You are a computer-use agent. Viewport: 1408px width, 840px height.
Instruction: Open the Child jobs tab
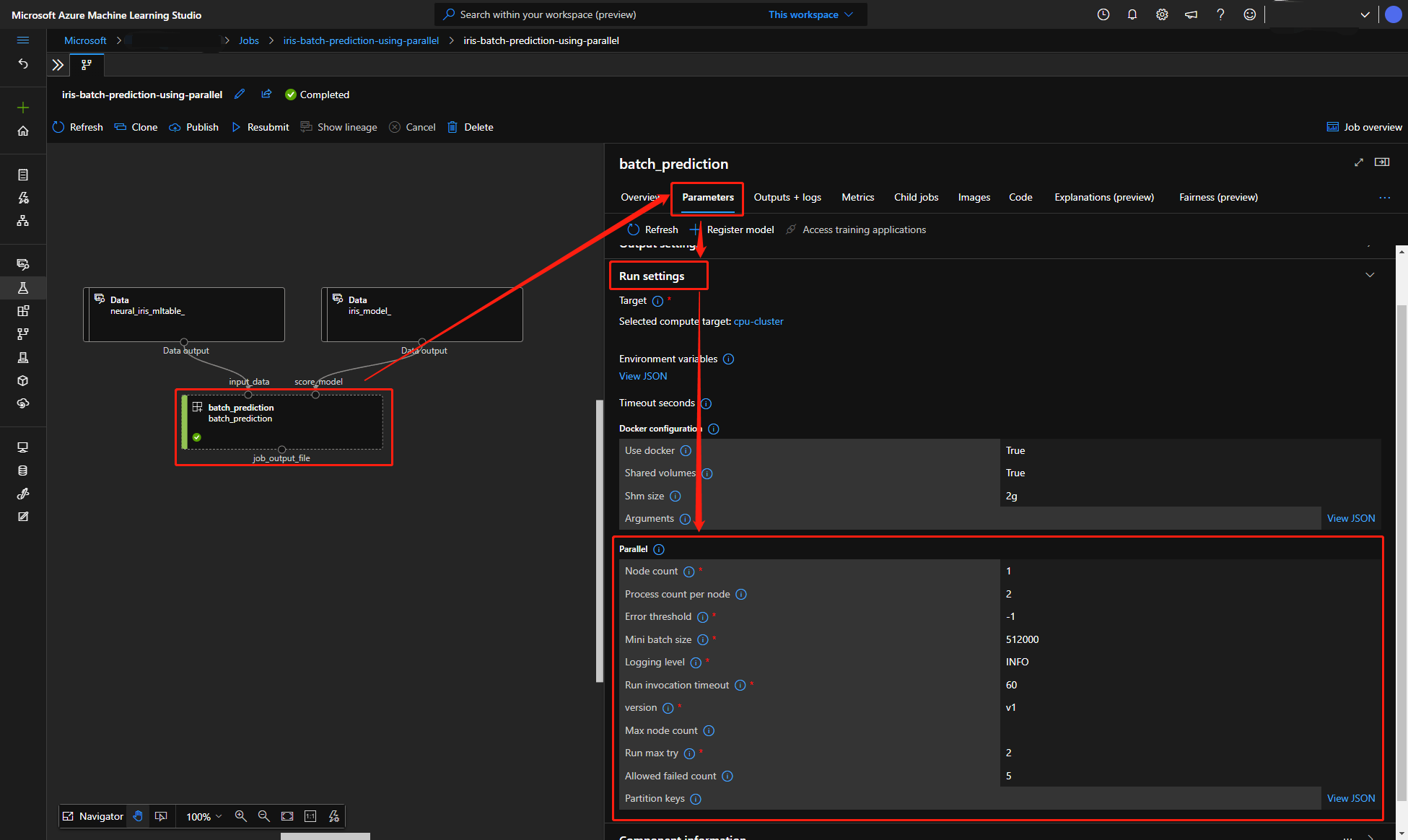click(916, 197)
